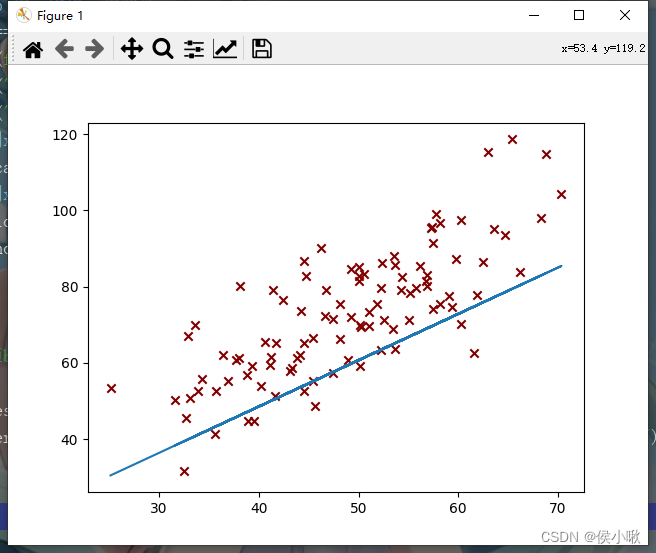Click the y-axis tick label 80

(x=69, y=287)
